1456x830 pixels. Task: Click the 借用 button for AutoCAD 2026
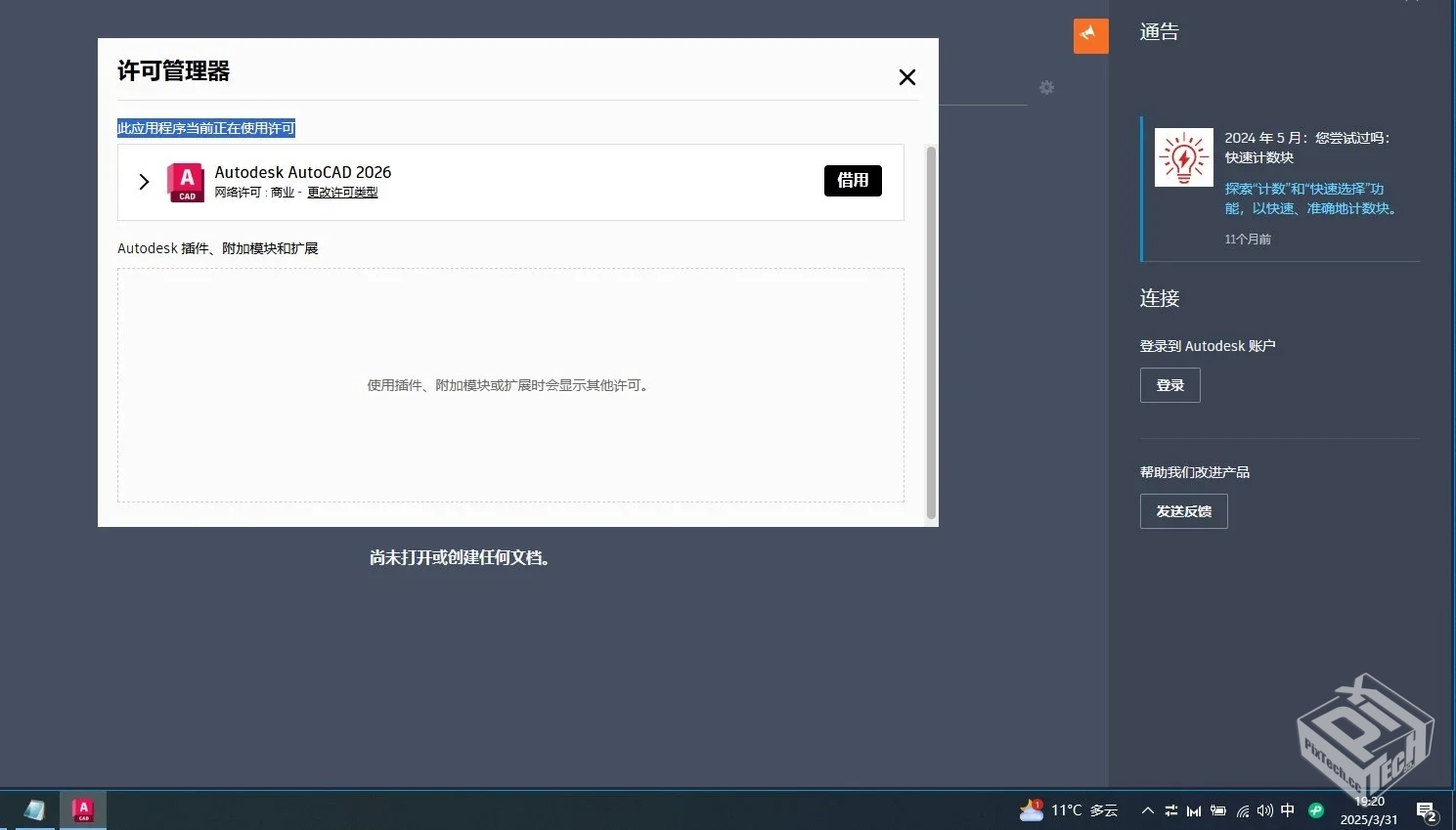point(852,181)
